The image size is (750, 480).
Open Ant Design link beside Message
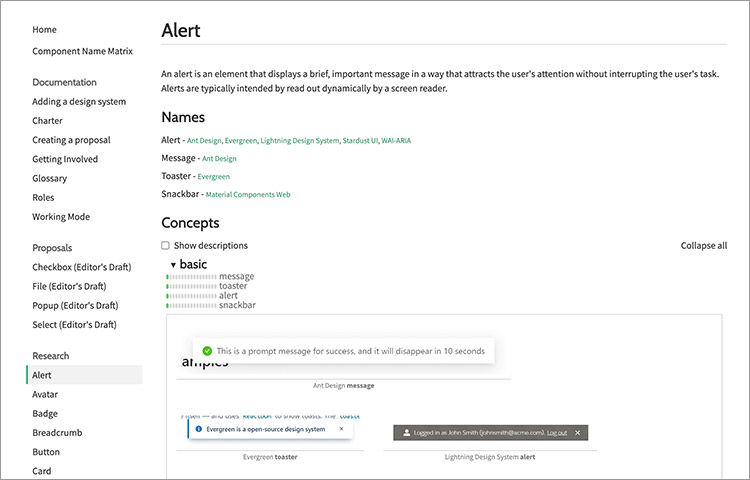[219, 159]
